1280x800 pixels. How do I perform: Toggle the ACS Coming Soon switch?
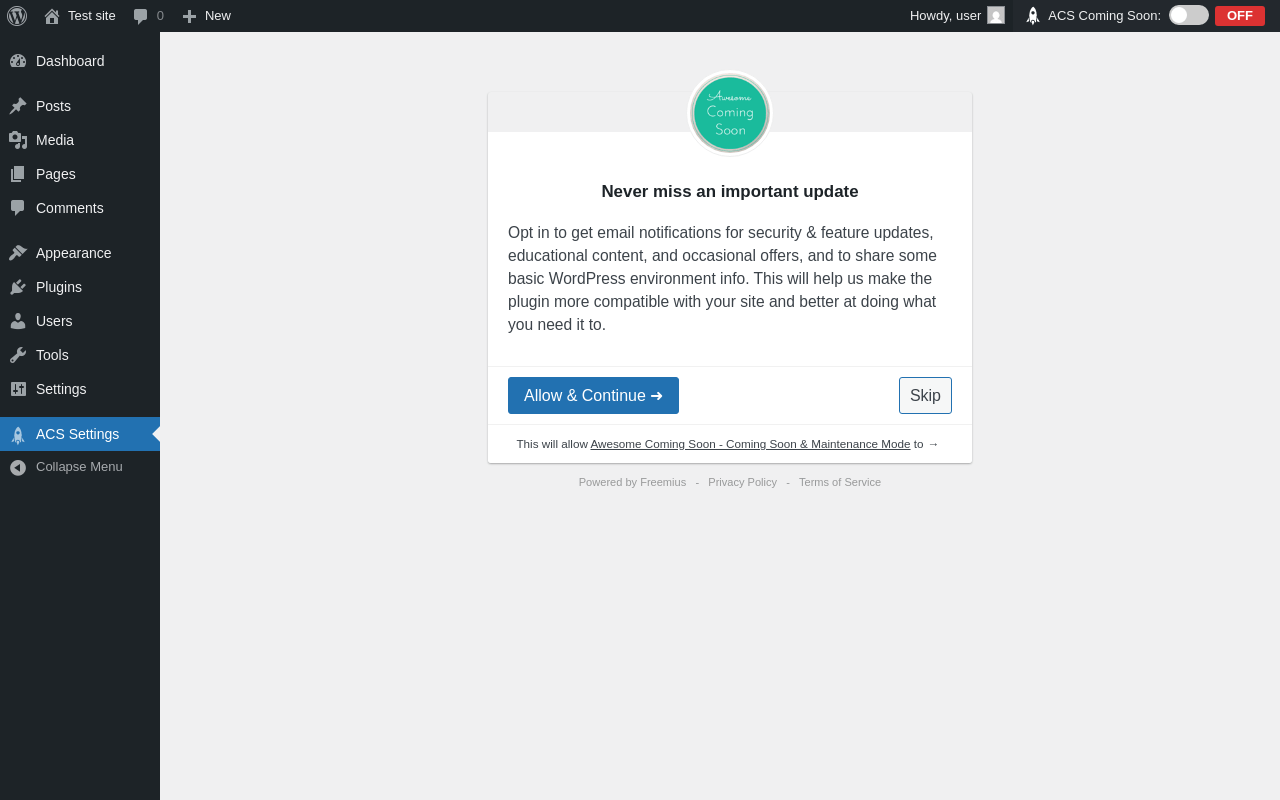pos(1189,15)
